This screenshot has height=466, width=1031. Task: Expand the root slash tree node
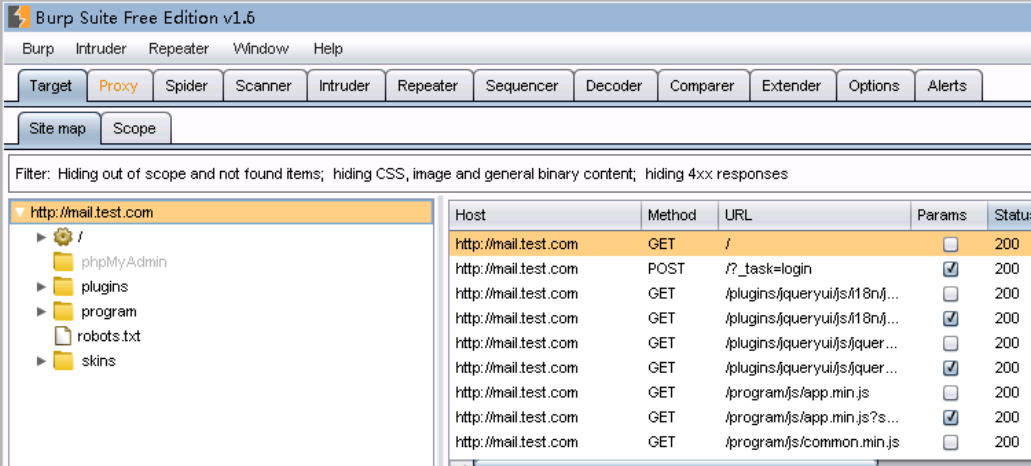(x=41, y=237)
